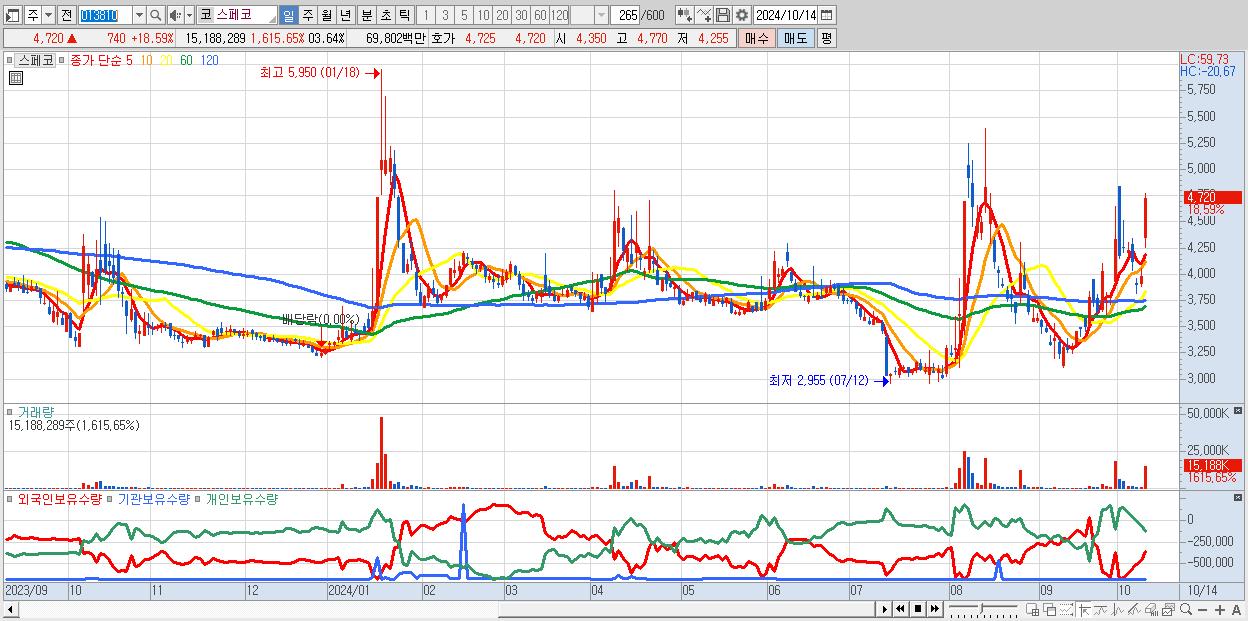Click the window layout icon at top-left
The width and height of the screenshot is (1248, 621).
[11, 15]
